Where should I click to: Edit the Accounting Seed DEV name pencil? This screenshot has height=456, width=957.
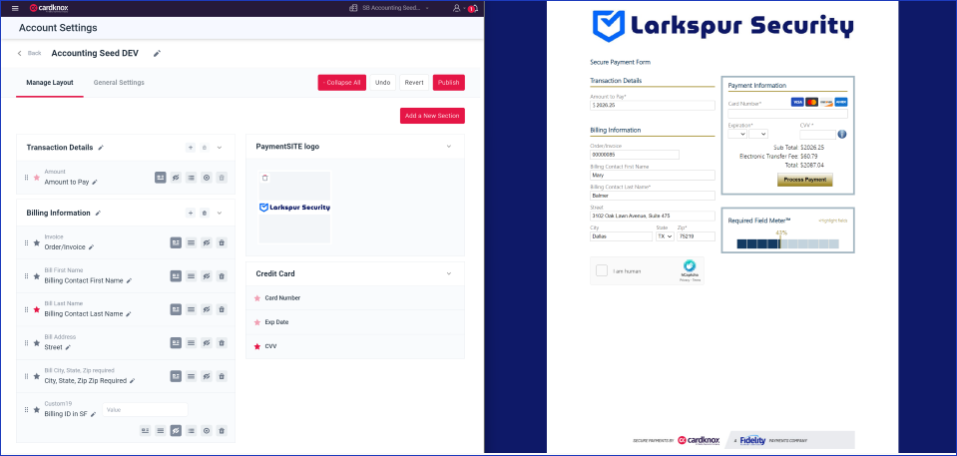(157, 54)
